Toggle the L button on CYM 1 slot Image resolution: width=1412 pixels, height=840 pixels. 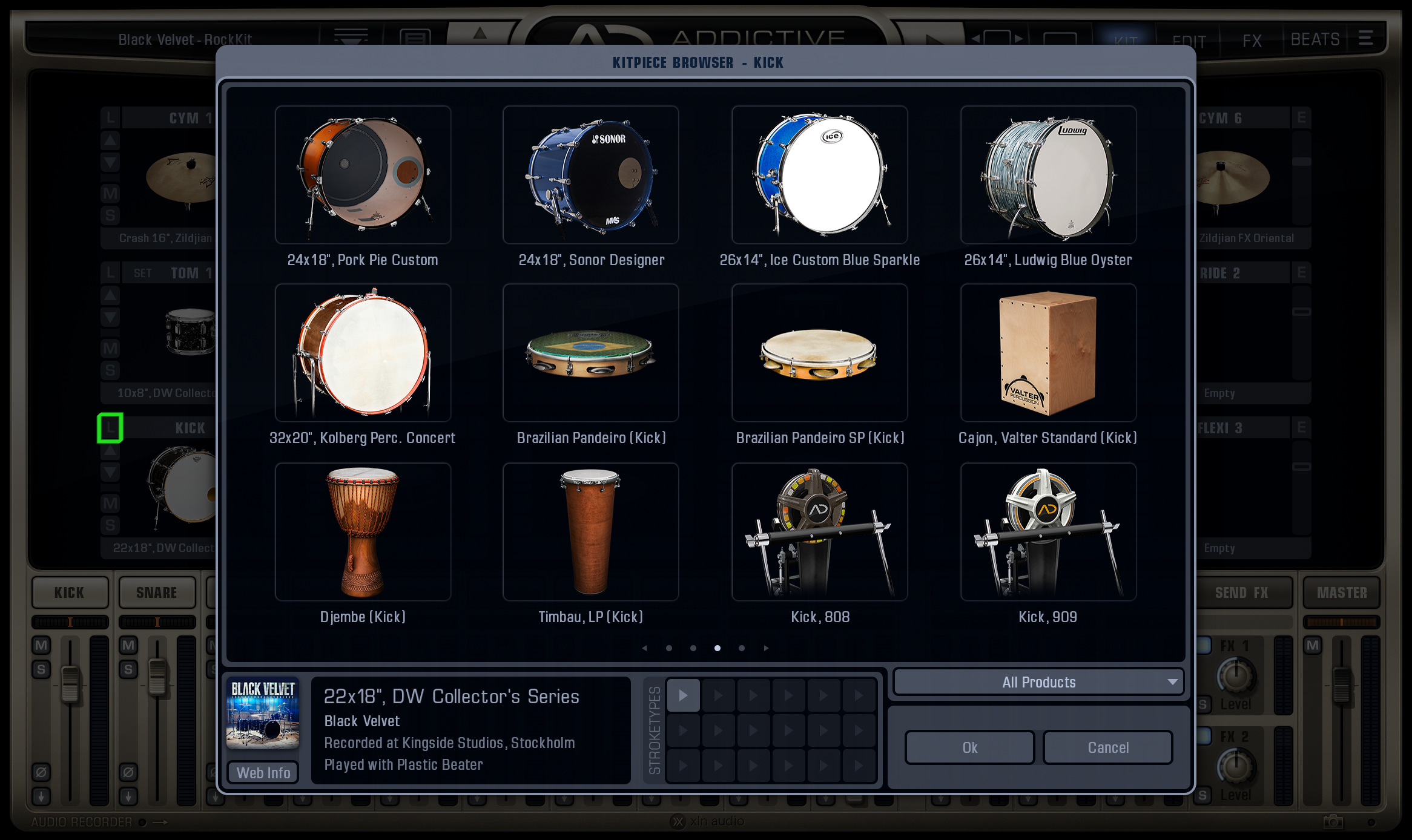pos(110,118)
